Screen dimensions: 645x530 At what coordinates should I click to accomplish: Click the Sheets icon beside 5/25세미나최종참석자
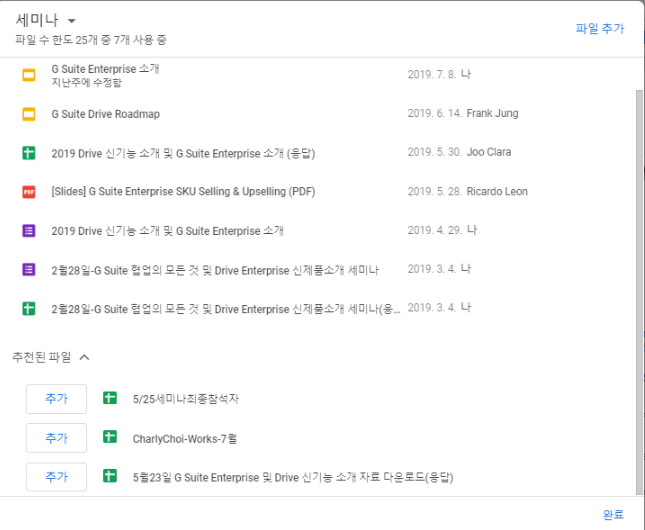pos(110,398)
